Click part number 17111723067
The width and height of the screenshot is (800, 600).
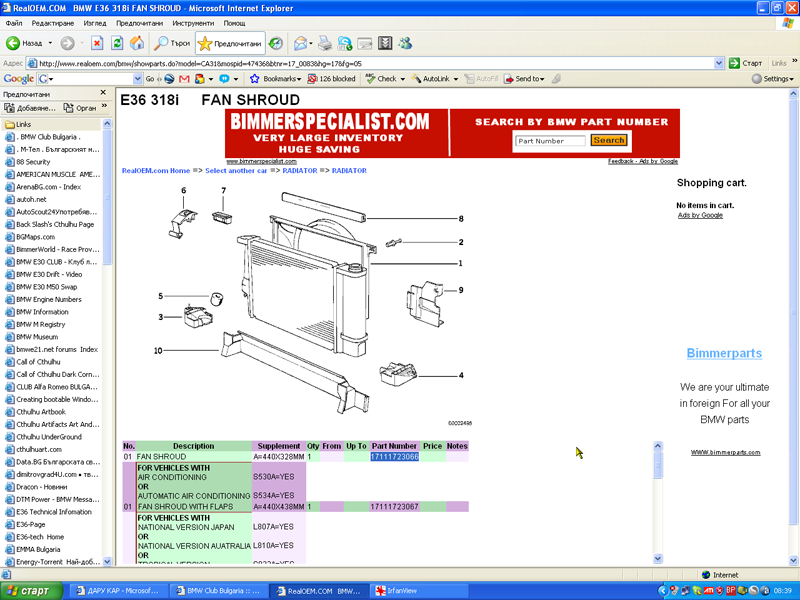pyautogui.click(x=394, y=507)
